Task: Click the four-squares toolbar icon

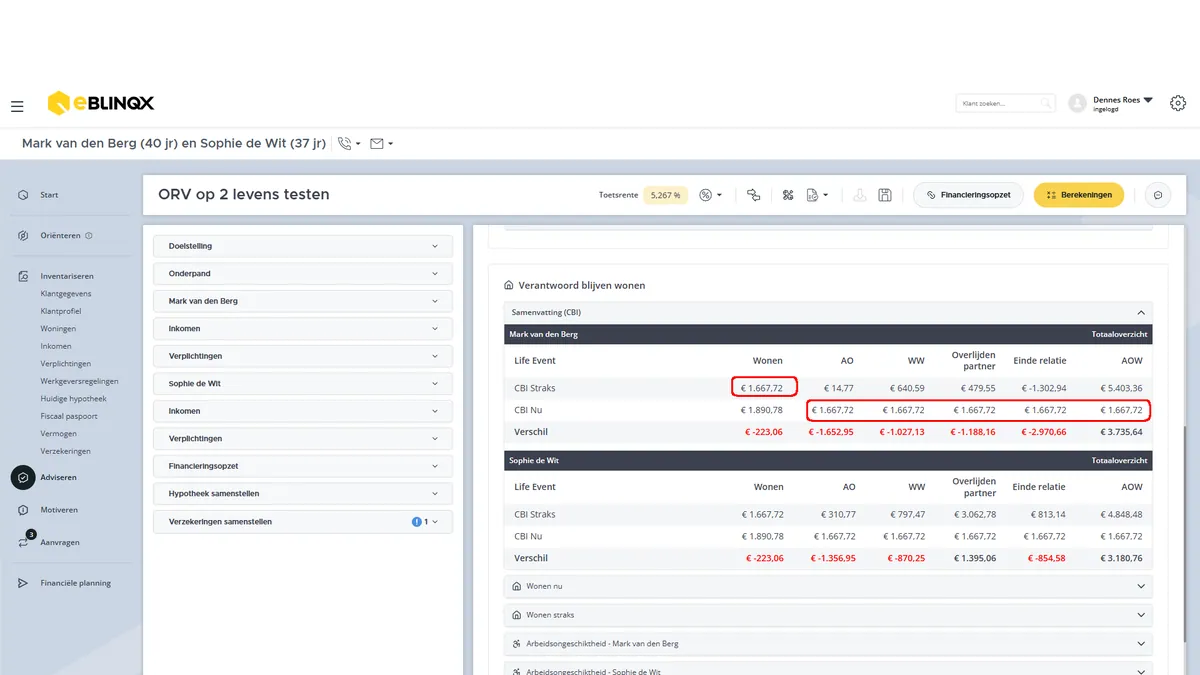Action: click(x=788, y=195)
